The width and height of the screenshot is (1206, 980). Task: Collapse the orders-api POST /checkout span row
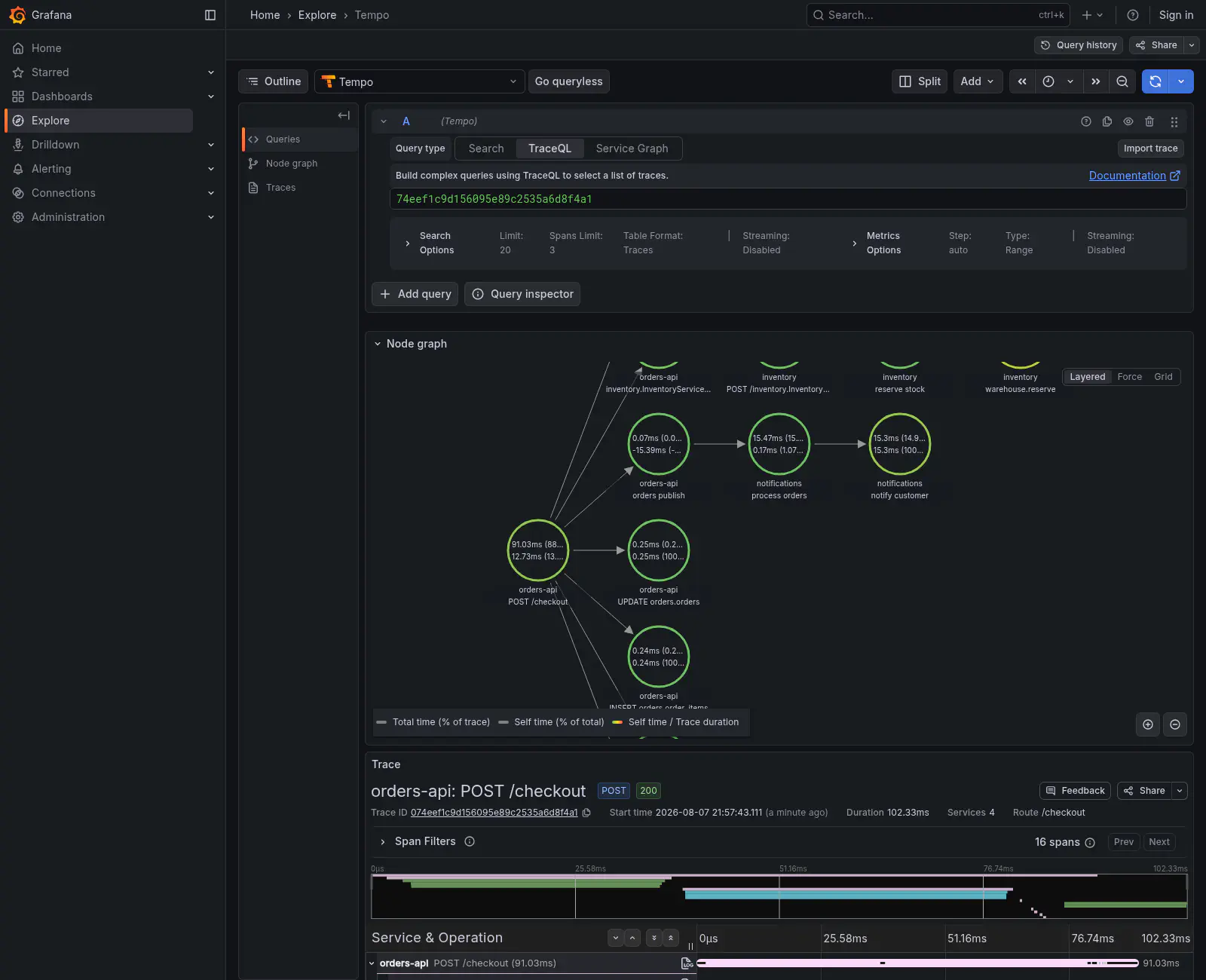(372, 963)
